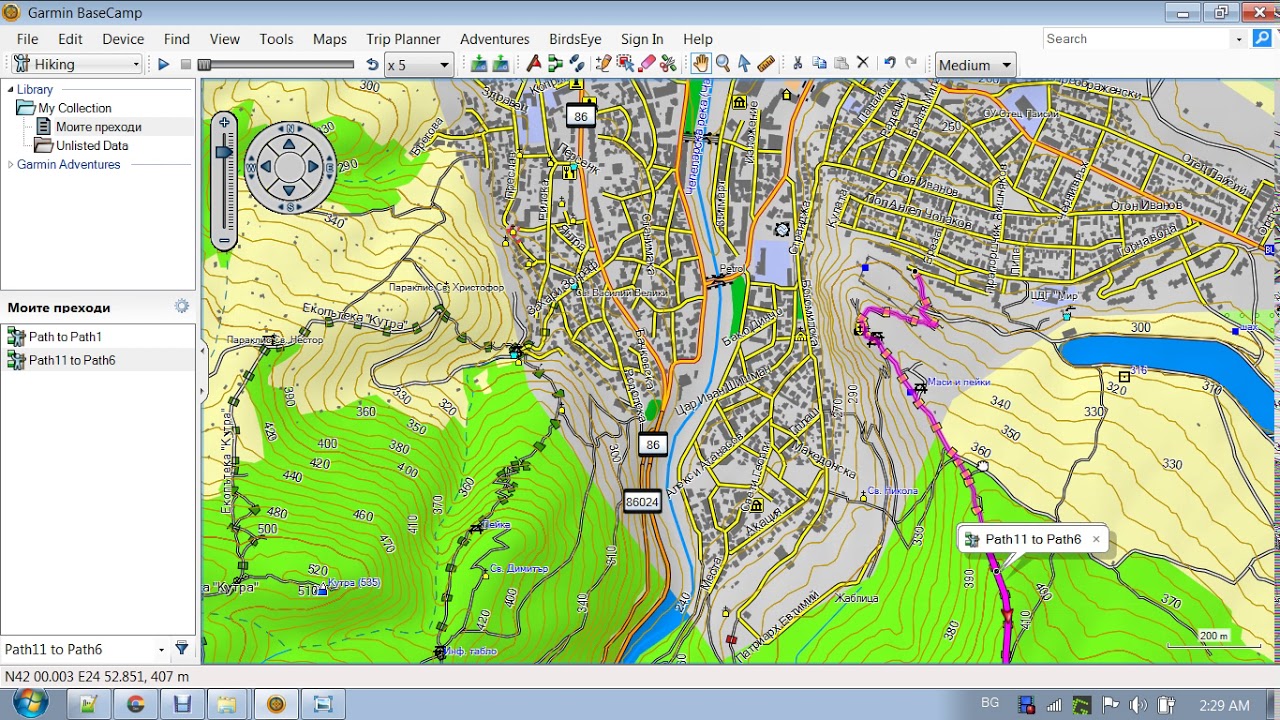Screen dimensions: 1280x720
Task: Collapse the side panel with arrow handle
Action: pos(202,350)
